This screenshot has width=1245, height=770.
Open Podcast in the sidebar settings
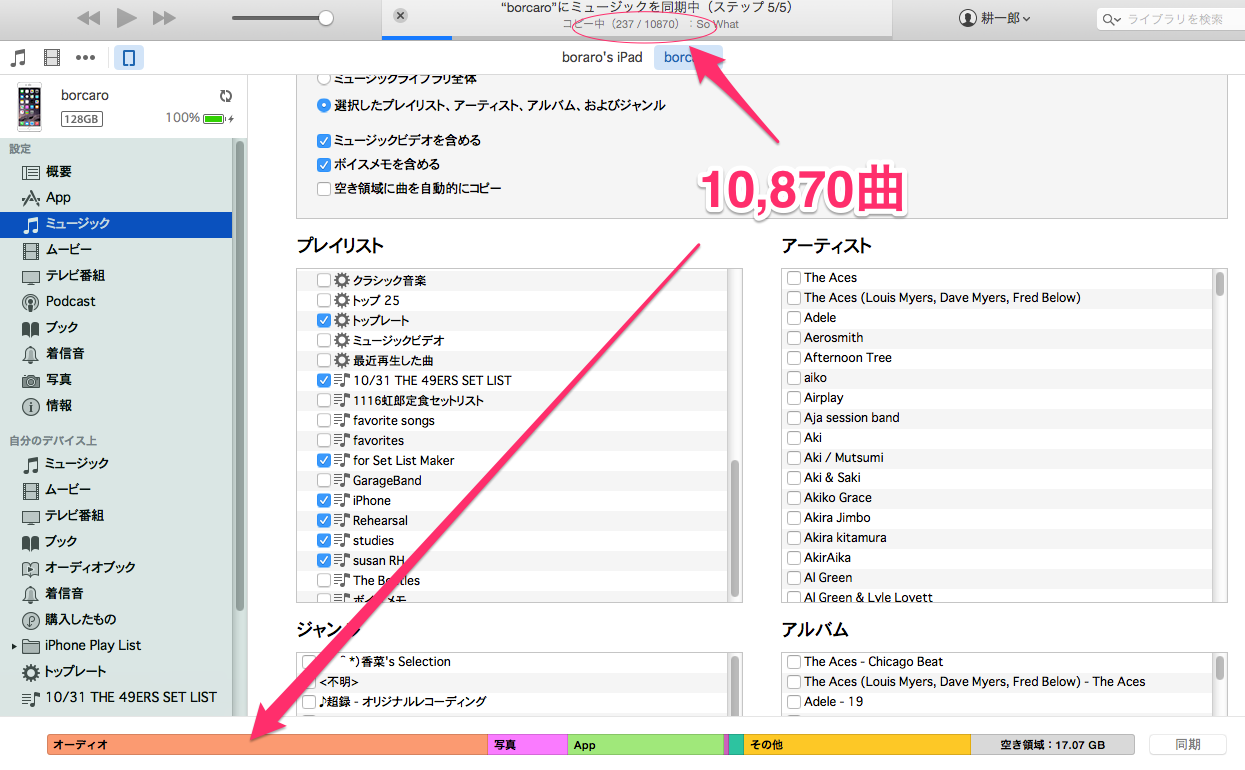click(x=70, y=301)
